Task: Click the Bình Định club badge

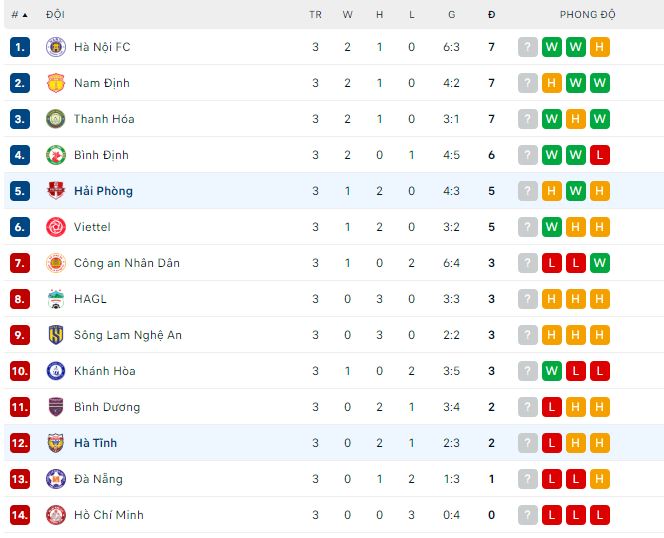Action: [56, 155]
